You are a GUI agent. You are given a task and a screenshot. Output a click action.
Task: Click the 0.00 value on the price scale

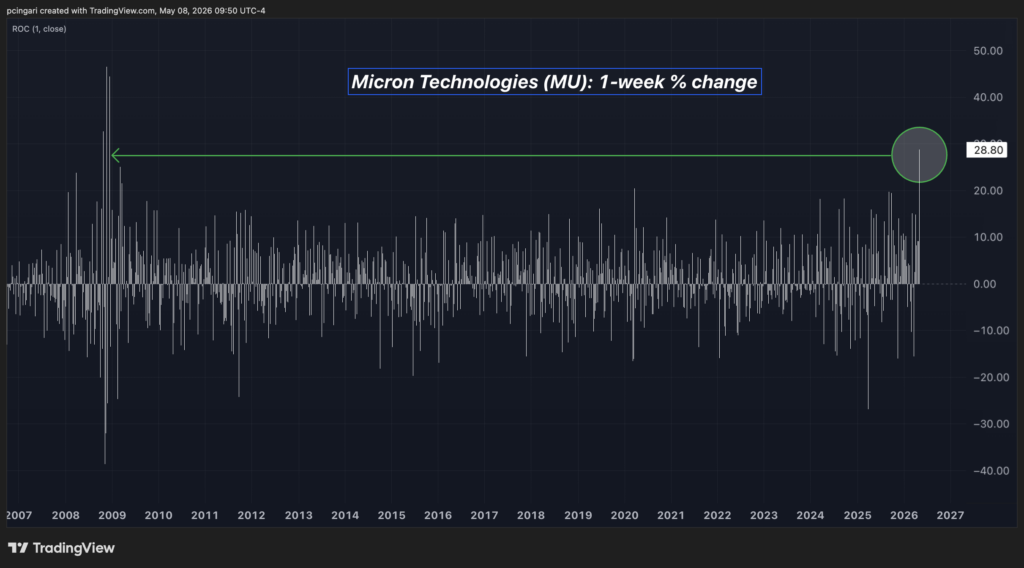(x=985, y=284)
